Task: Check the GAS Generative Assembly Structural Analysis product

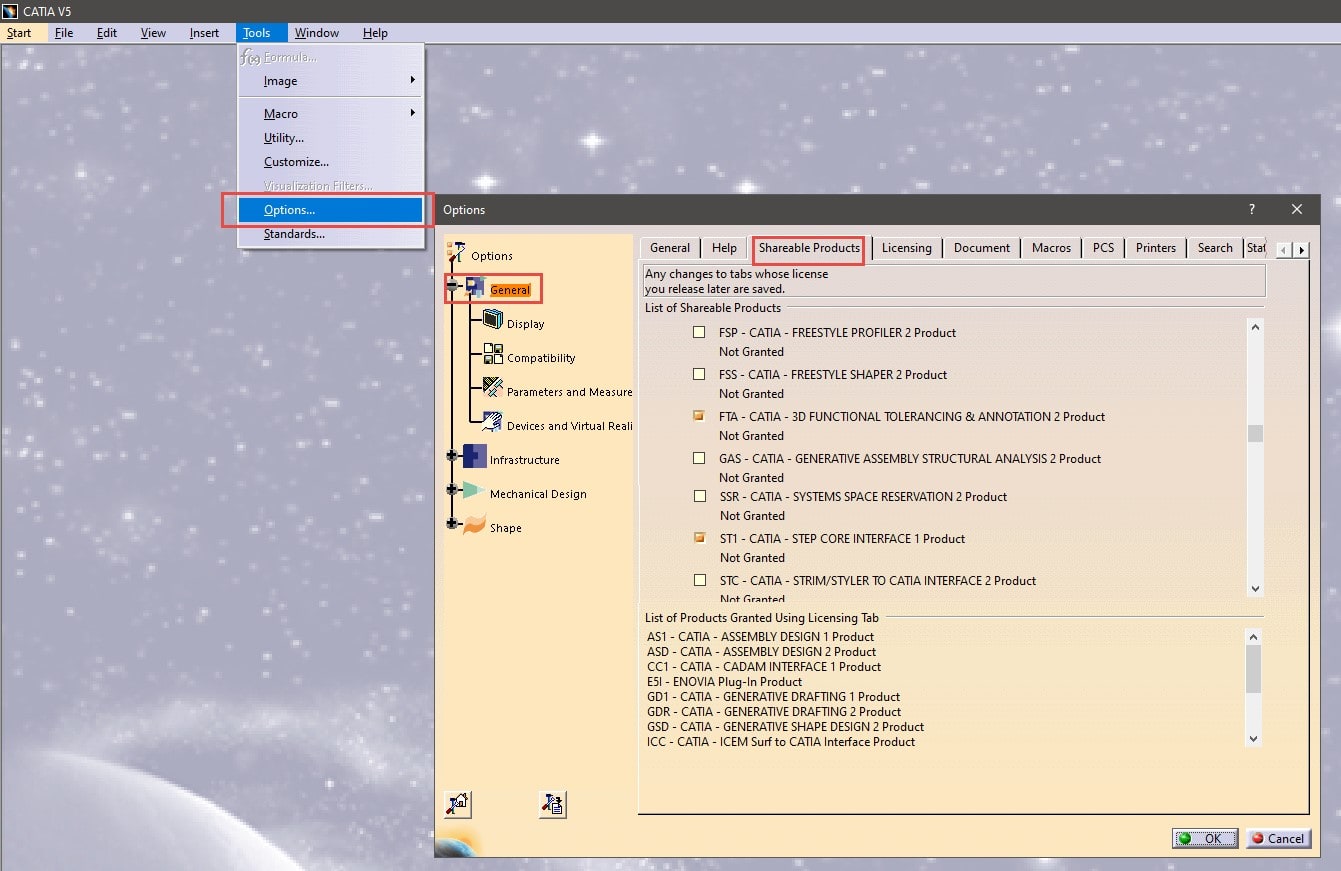Action: click(697, 458)
